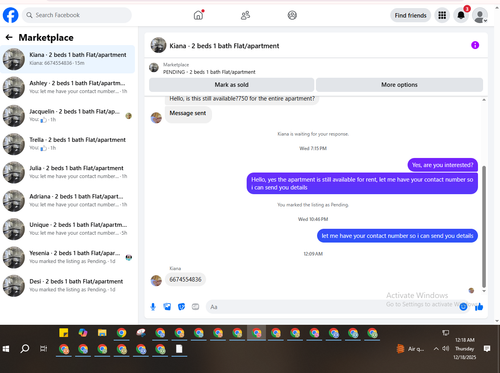The image size is (500, 373).
Task: Open Trella conversation in the list
Action: pos(67,144)
